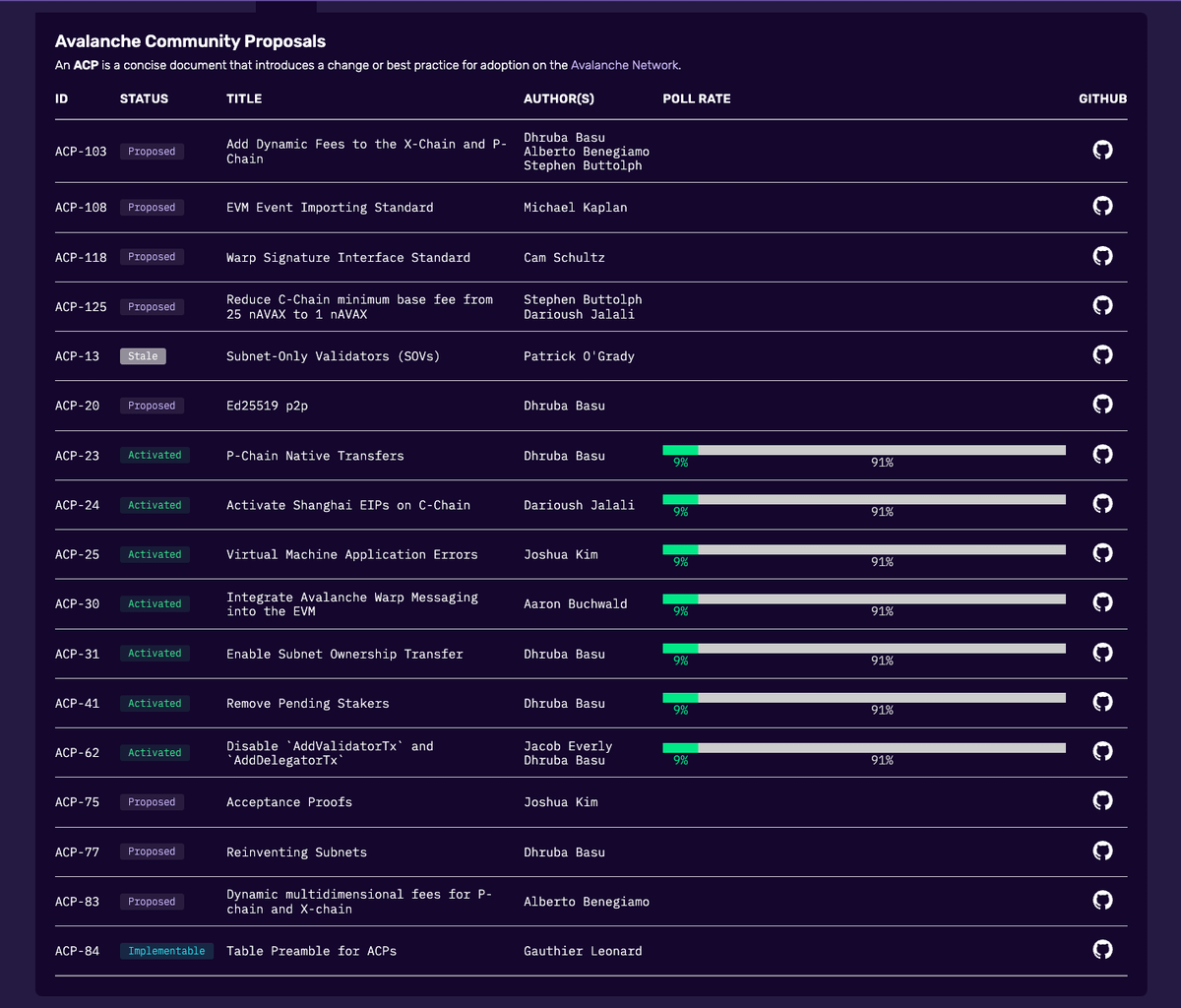This screenshot has width=1181, height=1008.
Task: Select title 'Ed25519 p2p'
Action: coord(267,406)
